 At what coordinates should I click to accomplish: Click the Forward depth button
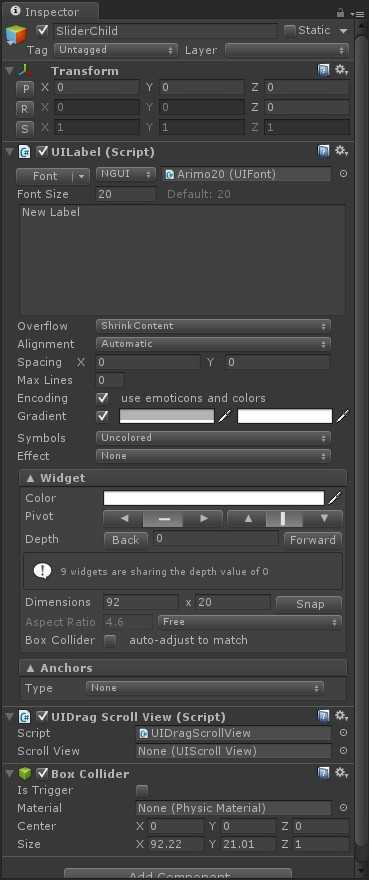[313, 540]
